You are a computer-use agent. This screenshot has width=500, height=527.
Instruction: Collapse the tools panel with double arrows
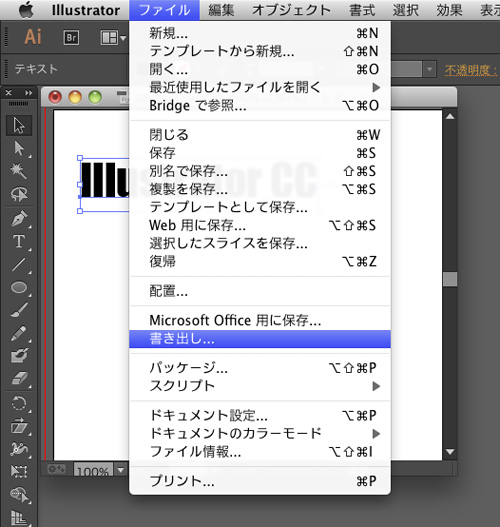coord(29,93)
